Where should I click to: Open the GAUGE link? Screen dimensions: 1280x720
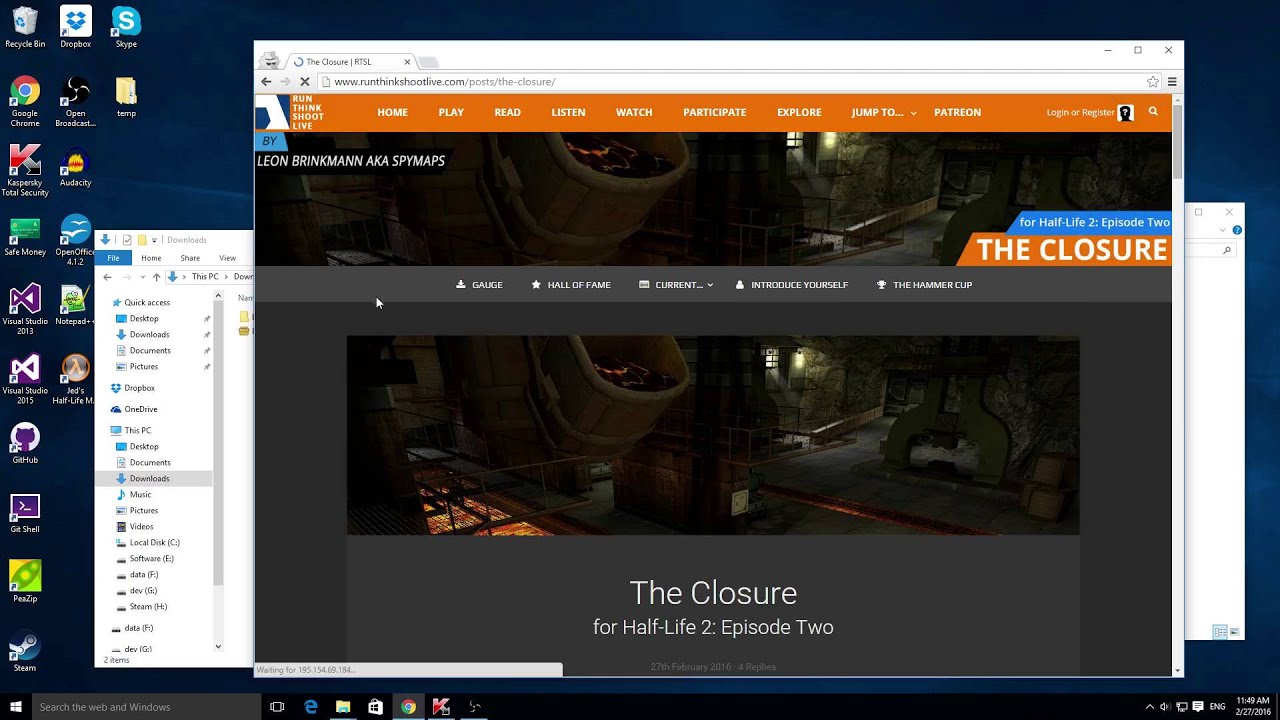tap(479, 285)
